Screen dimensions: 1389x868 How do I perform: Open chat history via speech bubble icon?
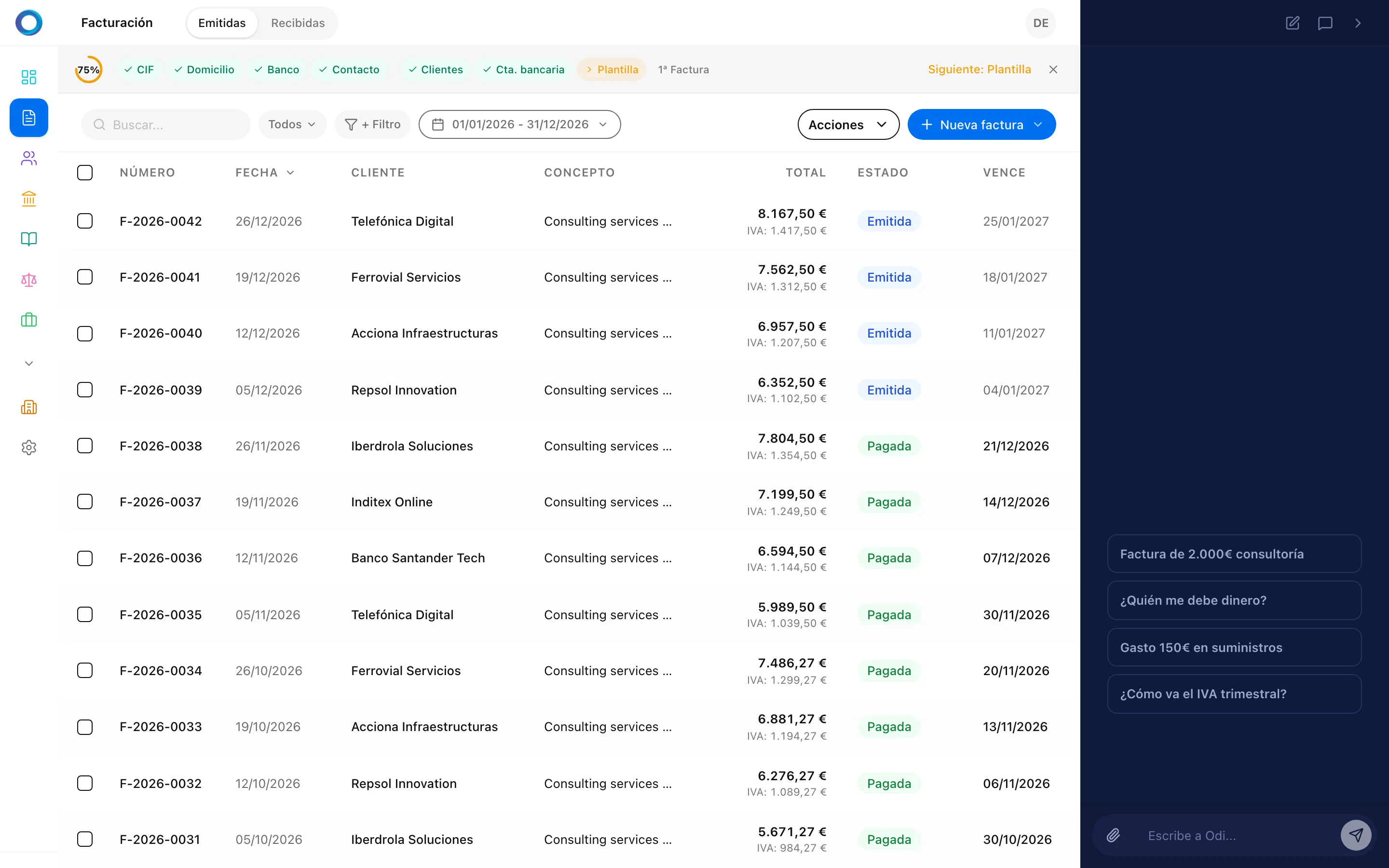1326,23
